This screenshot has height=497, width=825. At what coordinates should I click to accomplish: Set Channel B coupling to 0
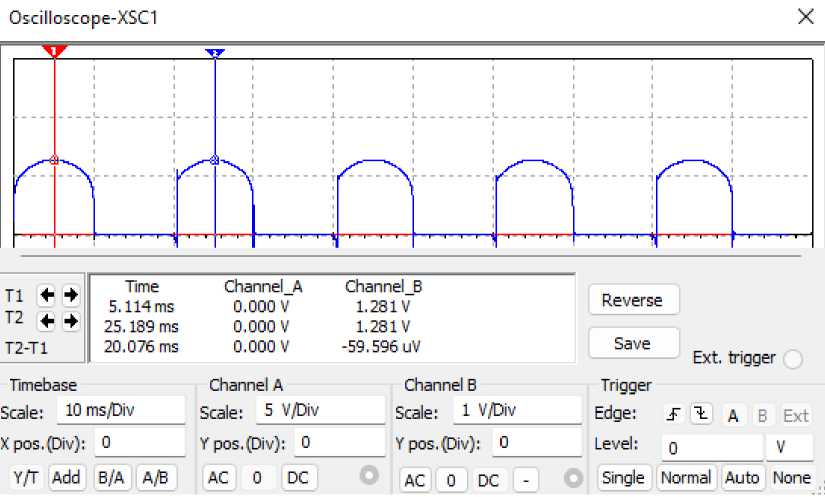451,479
